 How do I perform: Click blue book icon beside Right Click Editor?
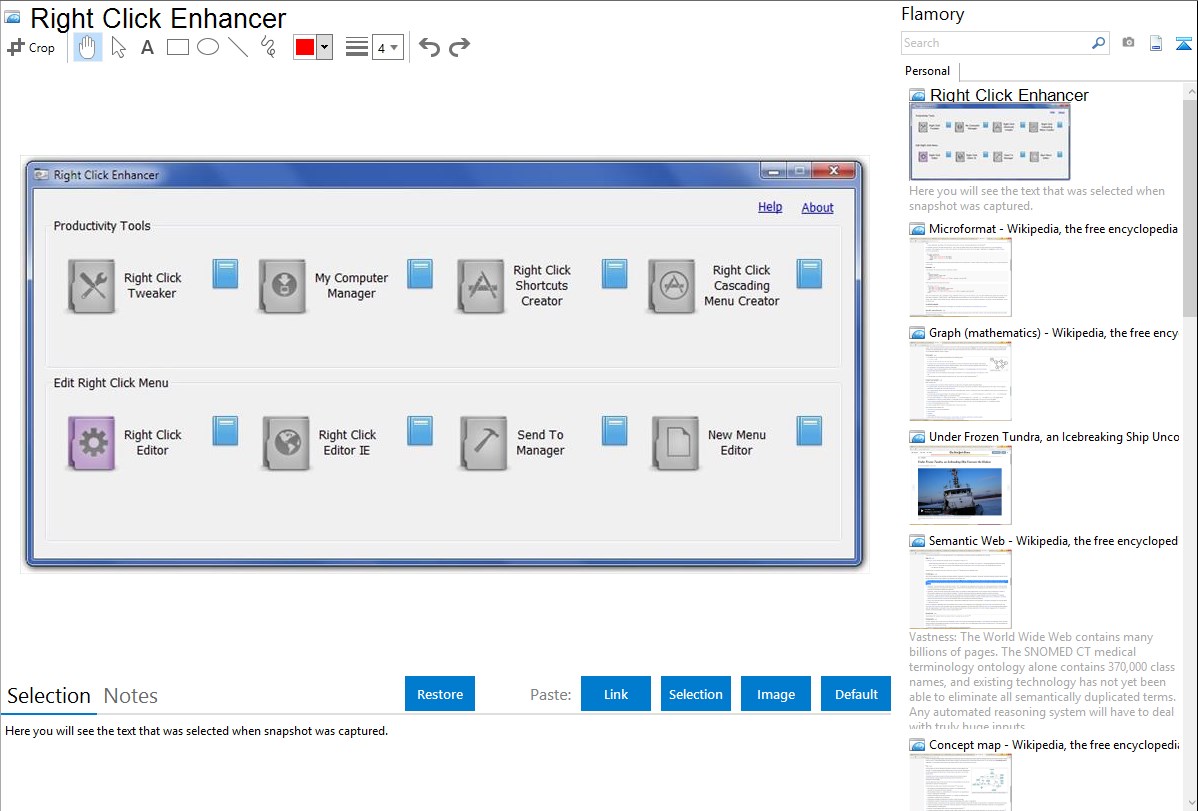[x=225, y=430]
